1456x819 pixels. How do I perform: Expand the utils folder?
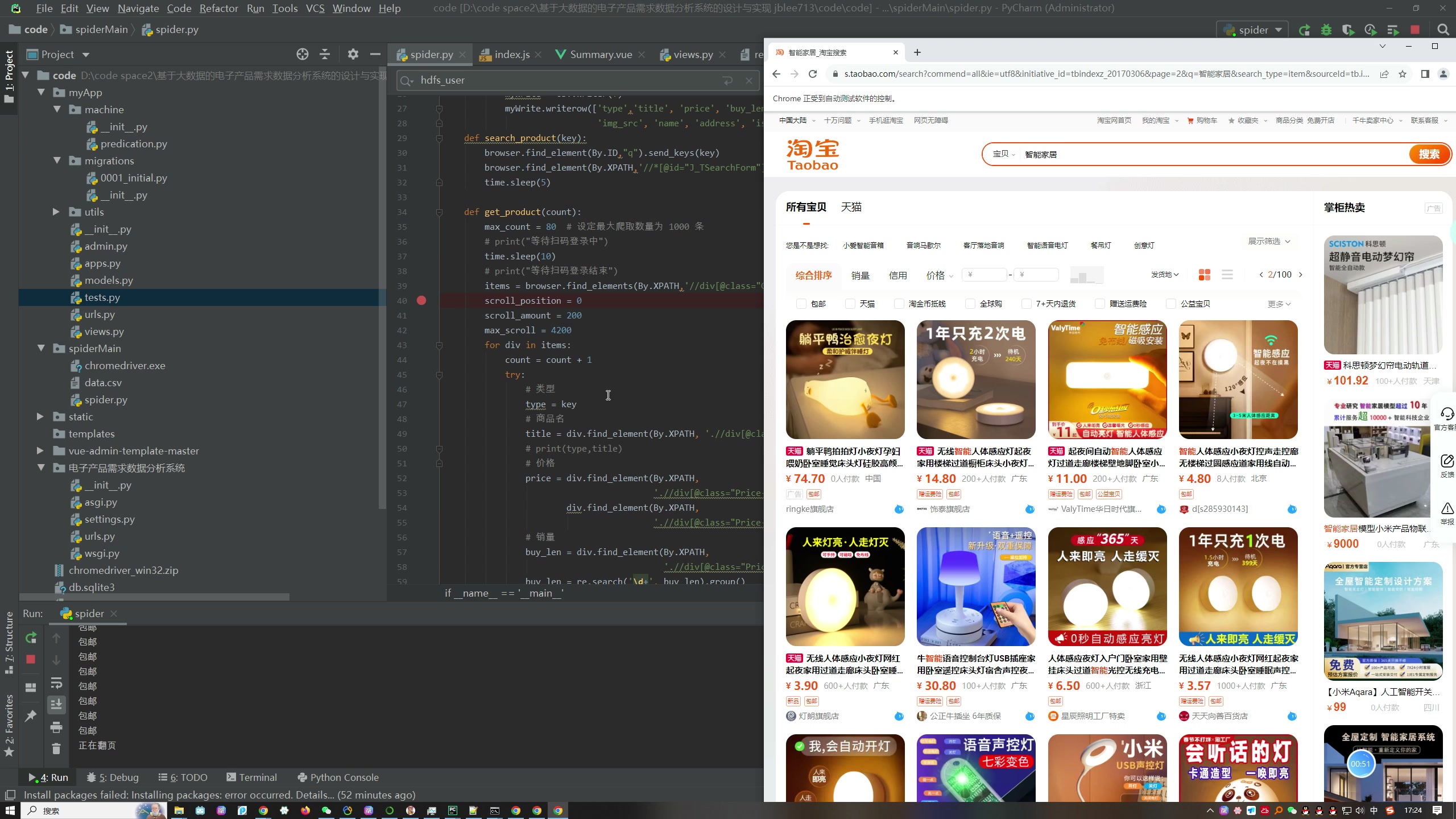pyautogui.click(x=56, y=212)
